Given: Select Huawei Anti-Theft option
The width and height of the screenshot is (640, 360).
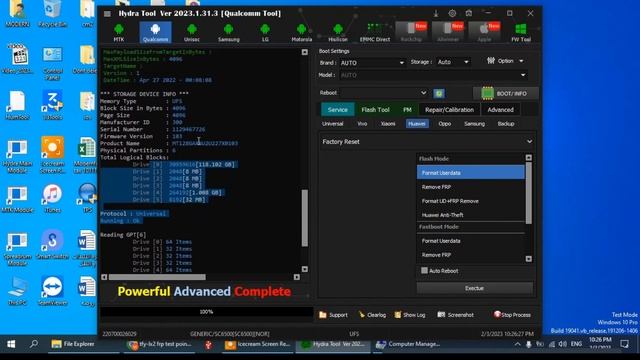Looking at the screenshot, I should [x=471, y=215].
